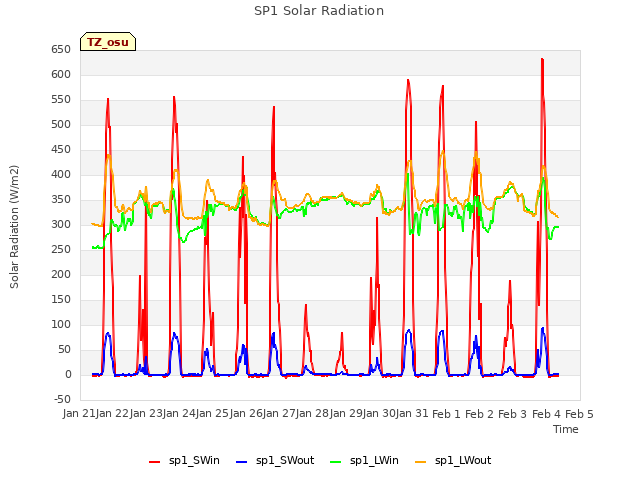Click the Jan 29 x-axis date label

[346, 414]
